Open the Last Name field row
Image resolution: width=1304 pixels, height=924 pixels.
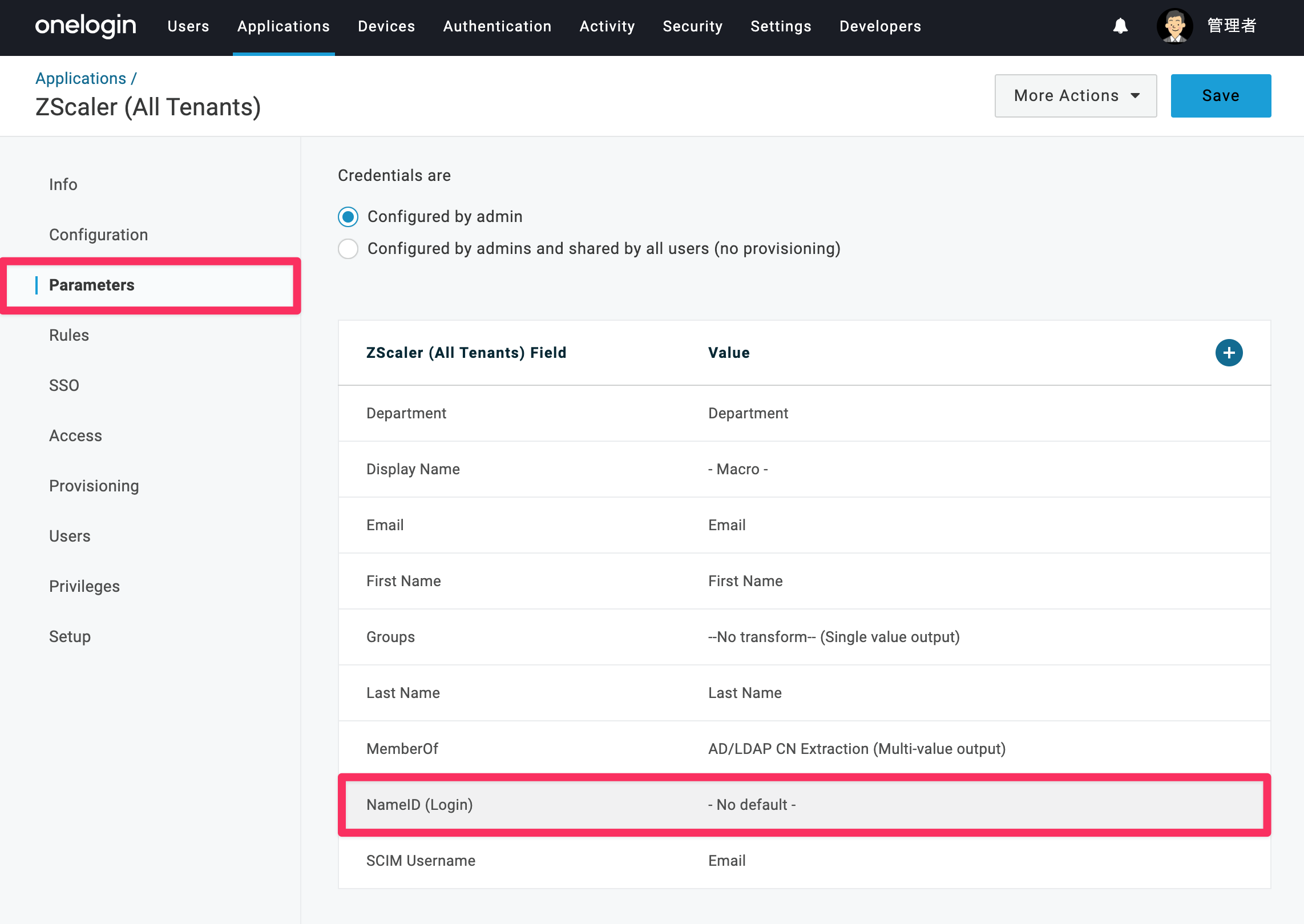click(805, 693)
